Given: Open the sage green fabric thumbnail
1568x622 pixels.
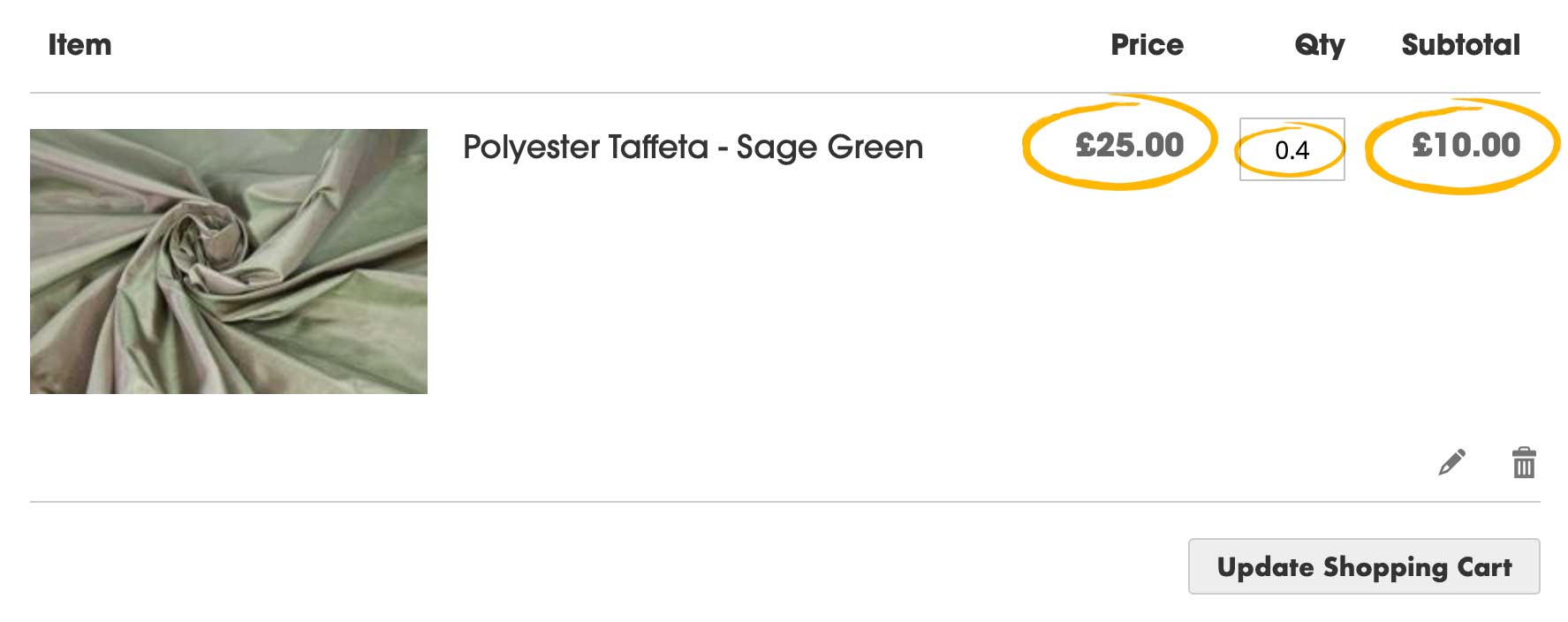Looking at the screenshot, I should tap(229, 262).
